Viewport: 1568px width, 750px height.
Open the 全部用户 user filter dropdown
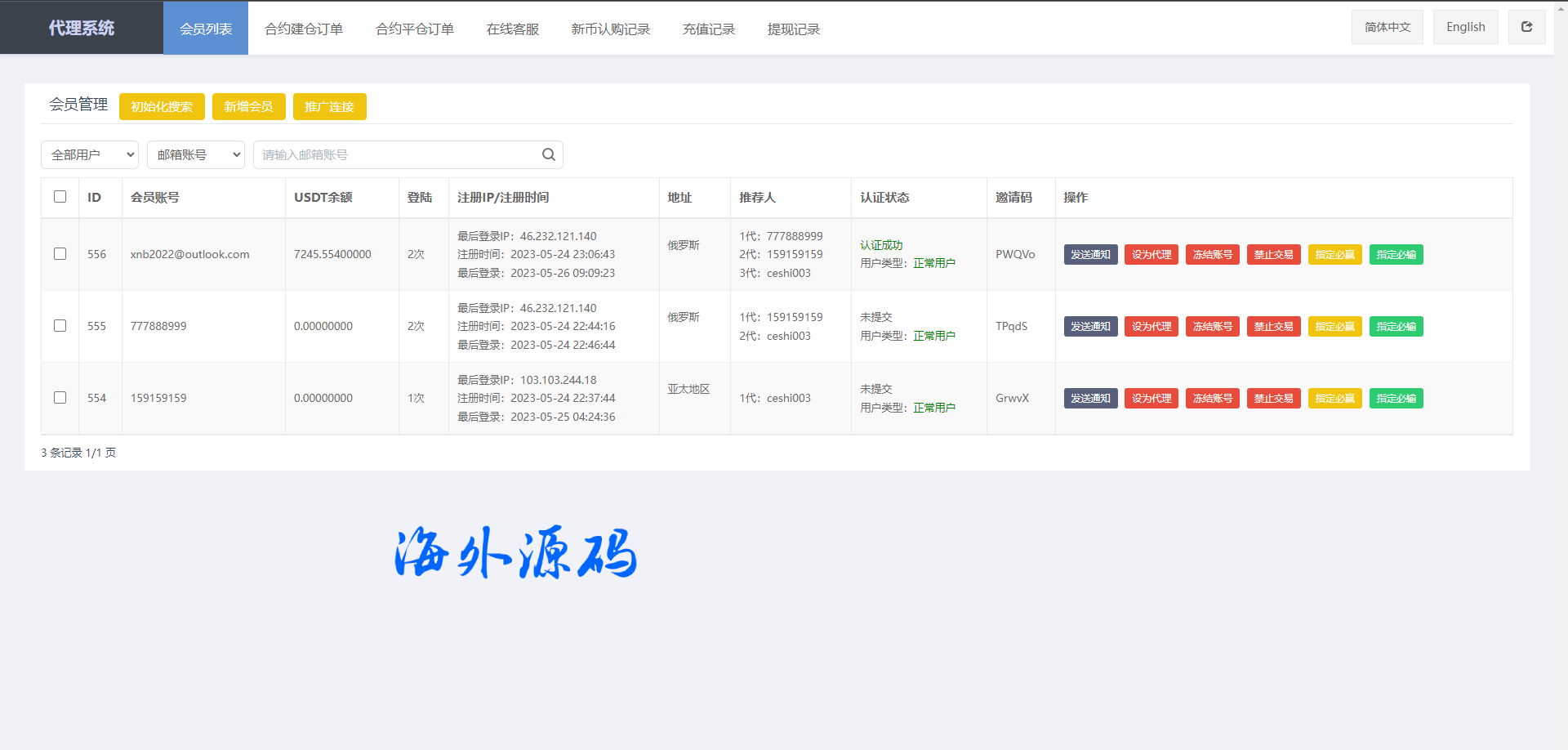[x=90, y=154]
